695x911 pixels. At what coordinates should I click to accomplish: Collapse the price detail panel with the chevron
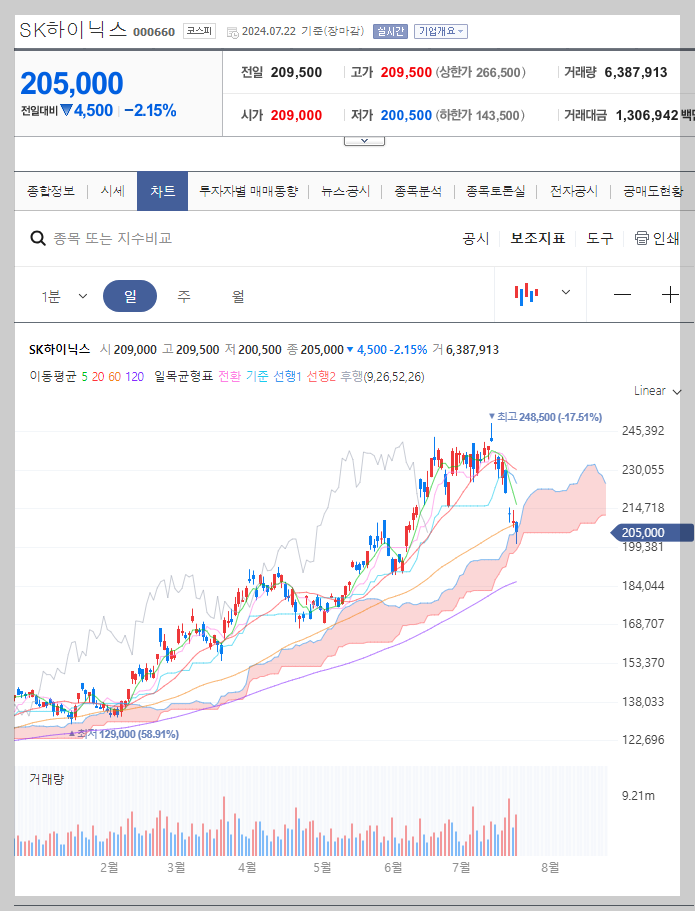(x=364, y=140)
